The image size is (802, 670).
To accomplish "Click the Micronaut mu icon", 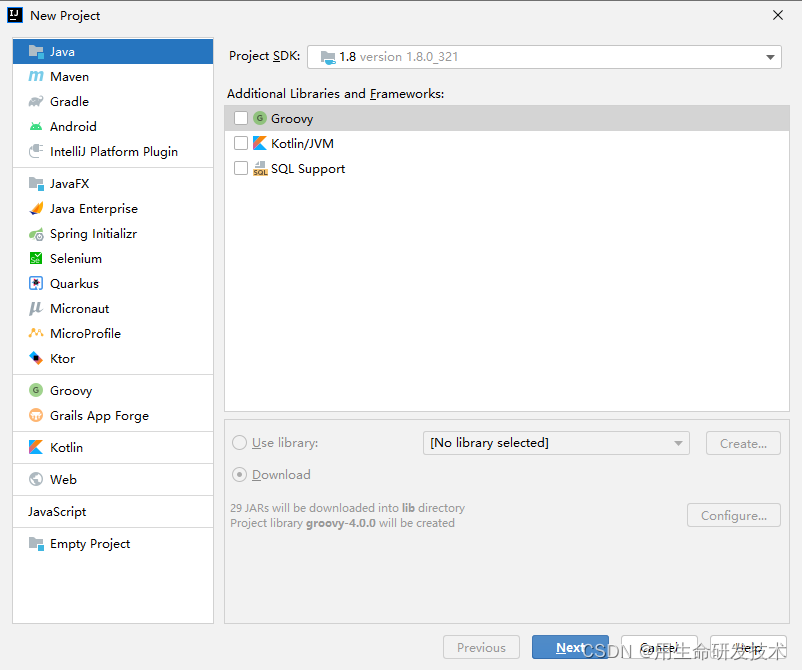I will [36, 308].
